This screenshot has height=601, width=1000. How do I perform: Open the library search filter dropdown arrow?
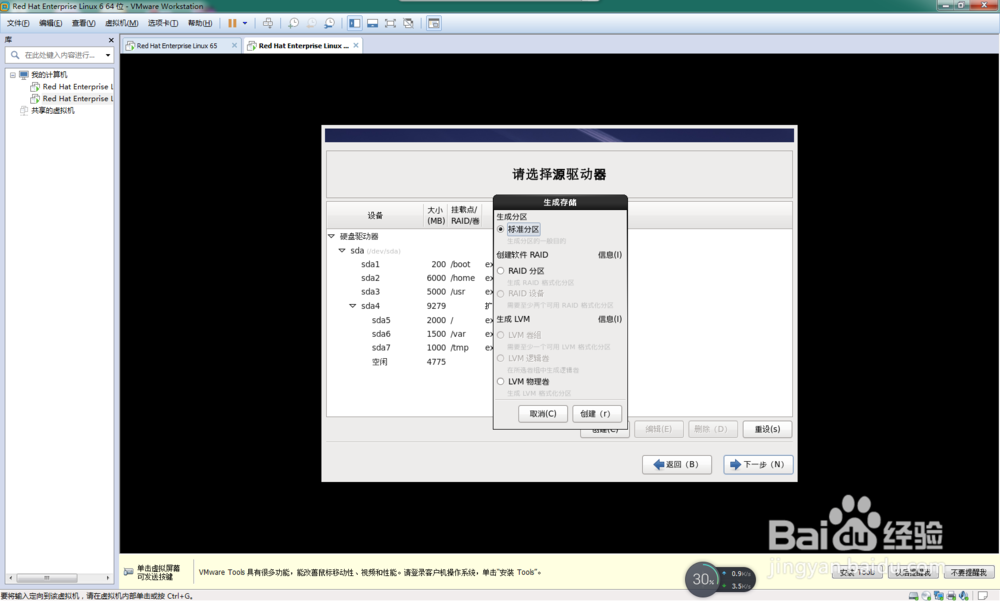coord(108,55)
